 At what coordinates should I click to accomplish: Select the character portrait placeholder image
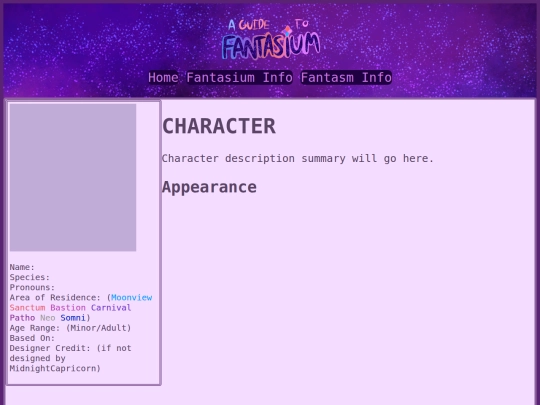tap(73, 177)
